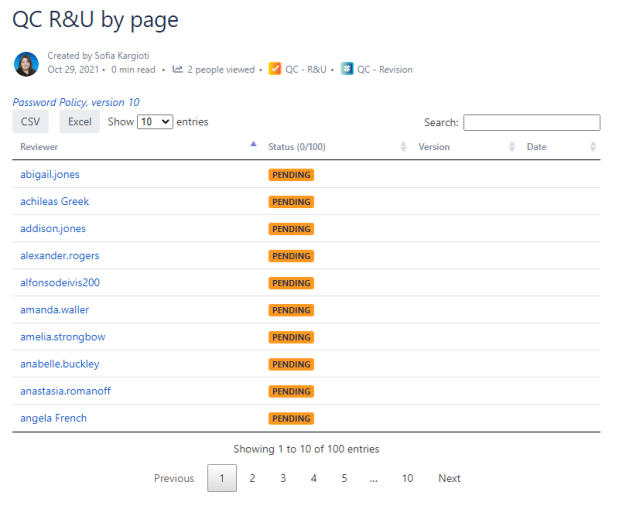Viewport: 643px width, 516px height.
Task: Click the people viewed analytics icon
Action: click(x=178, y=70)
